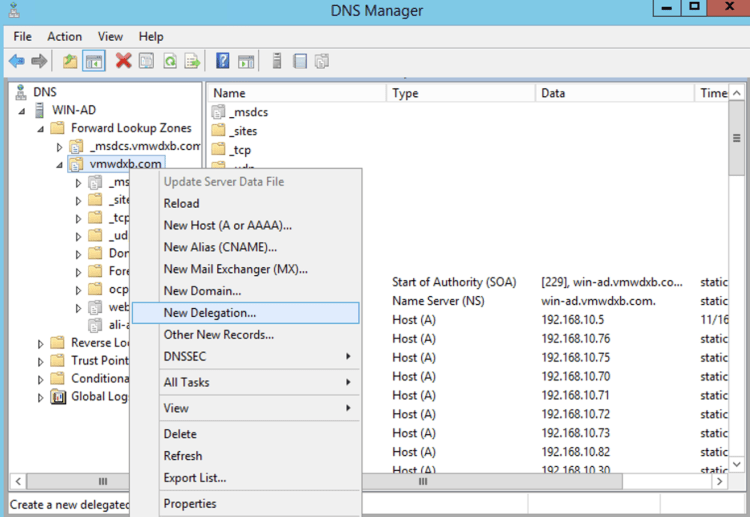The height and width of the screenshot is (517, 750).
Task: Click the Back arrow in the toolbar
Action: [x=17, y=61]
